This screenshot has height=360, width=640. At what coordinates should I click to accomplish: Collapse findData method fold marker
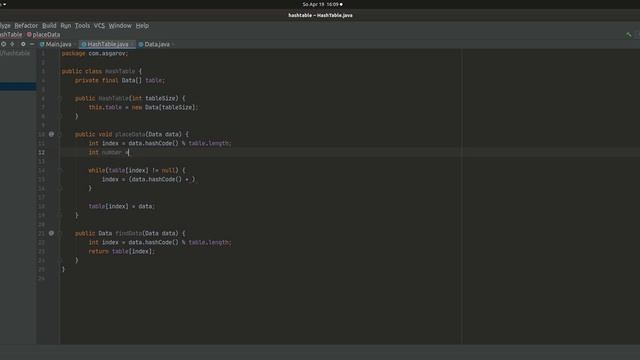[60, 233]
